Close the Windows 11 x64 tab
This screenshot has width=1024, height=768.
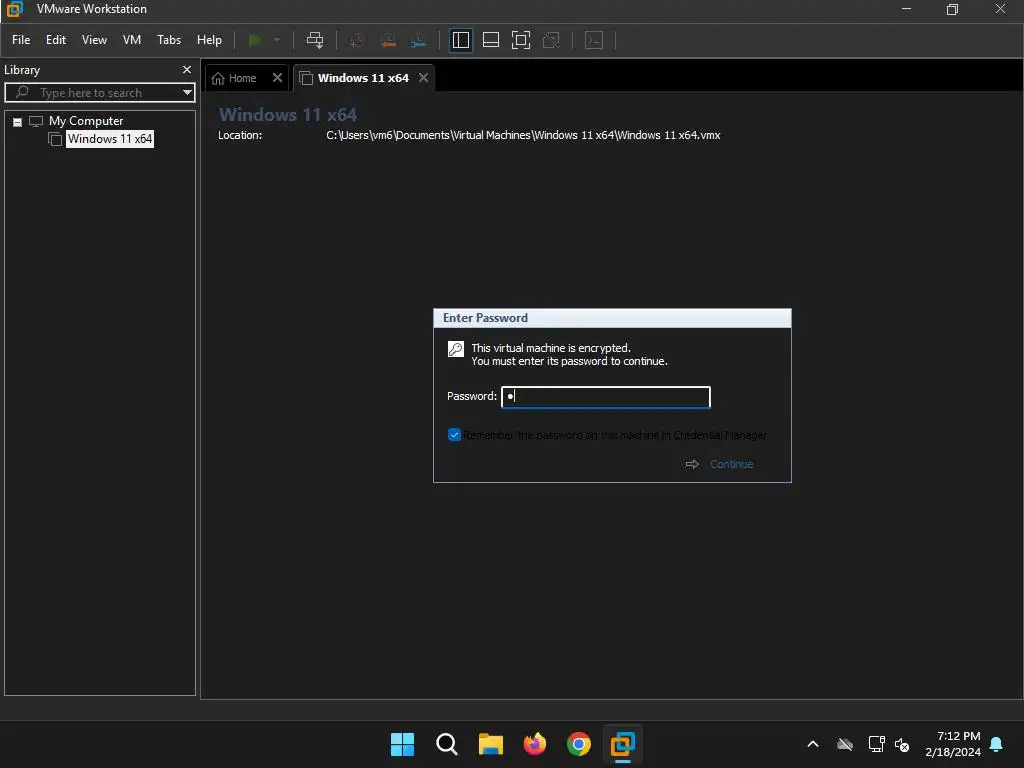click(423, 78)
